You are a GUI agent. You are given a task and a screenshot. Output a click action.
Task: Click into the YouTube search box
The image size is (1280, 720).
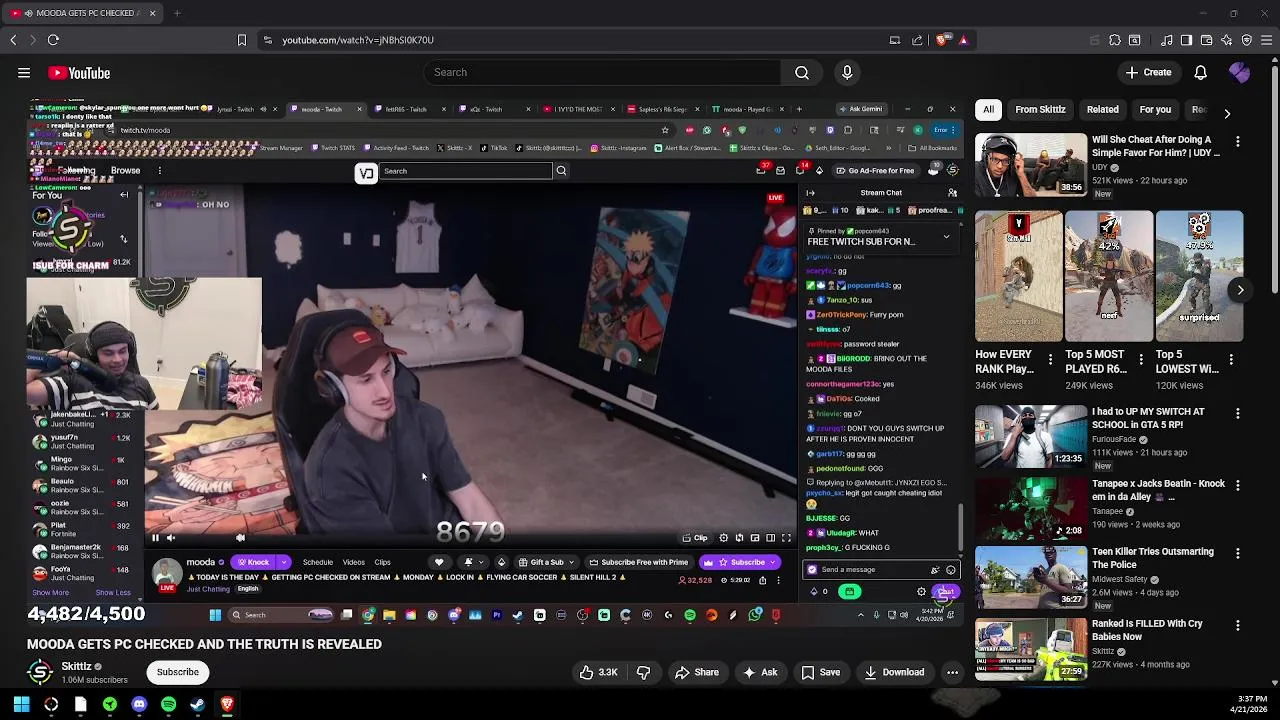coord(603,72)
